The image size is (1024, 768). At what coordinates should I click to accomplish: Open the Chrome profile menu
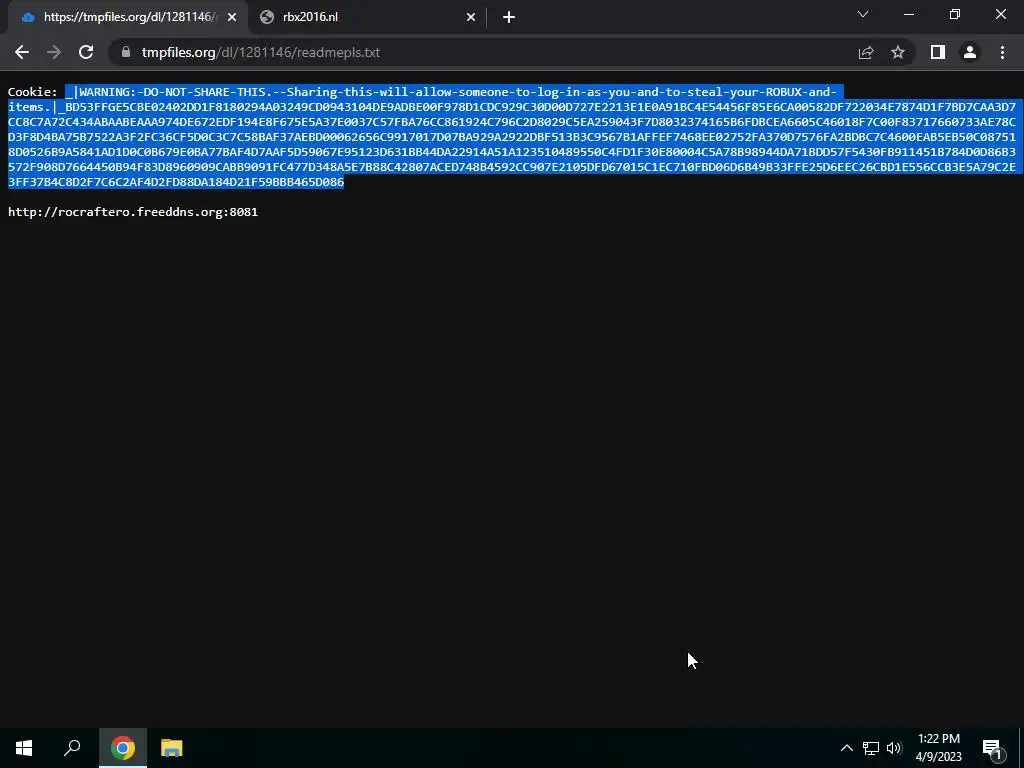970,52
